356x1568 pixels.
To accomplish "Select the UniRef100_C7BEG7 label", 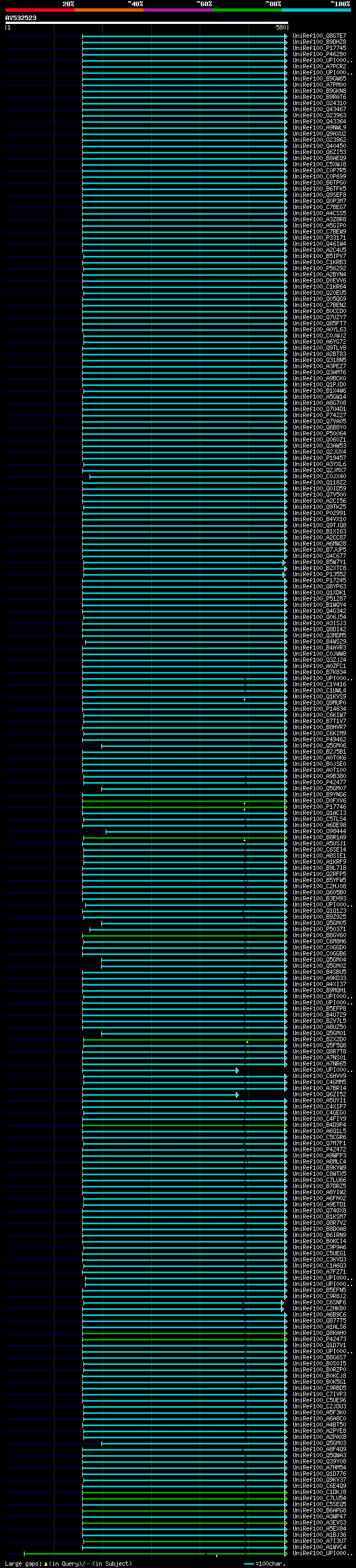I will click(x=319, y=207).
